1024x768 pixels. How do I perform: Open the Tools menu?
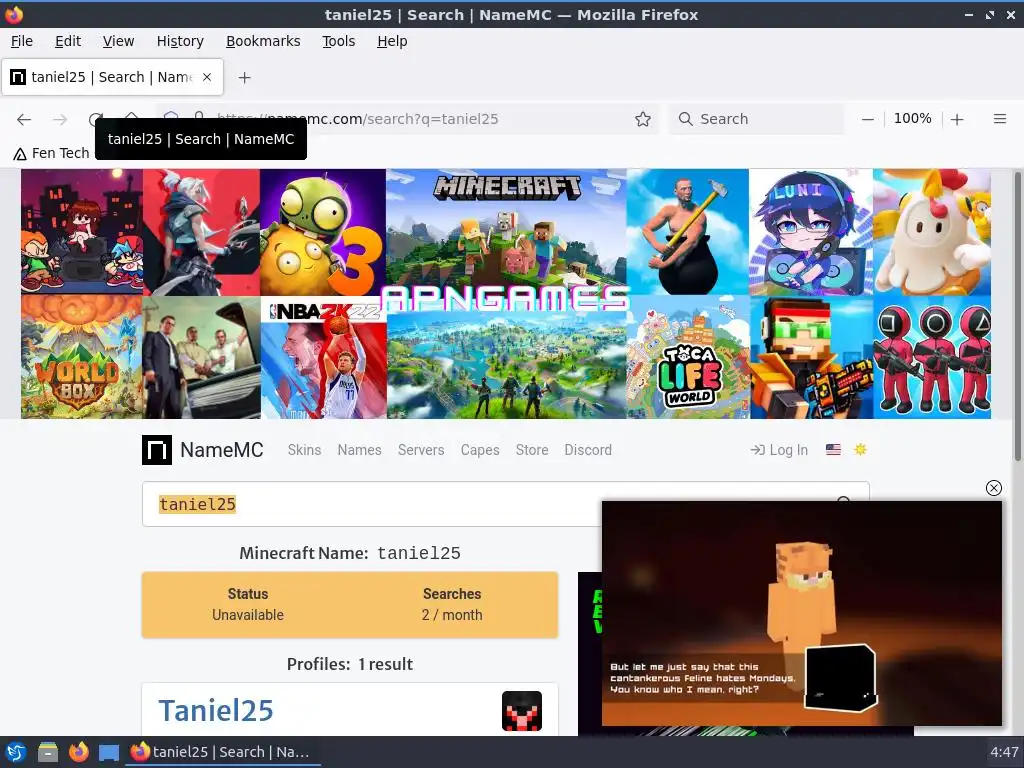pyautogui.click(x=338, y=41)
